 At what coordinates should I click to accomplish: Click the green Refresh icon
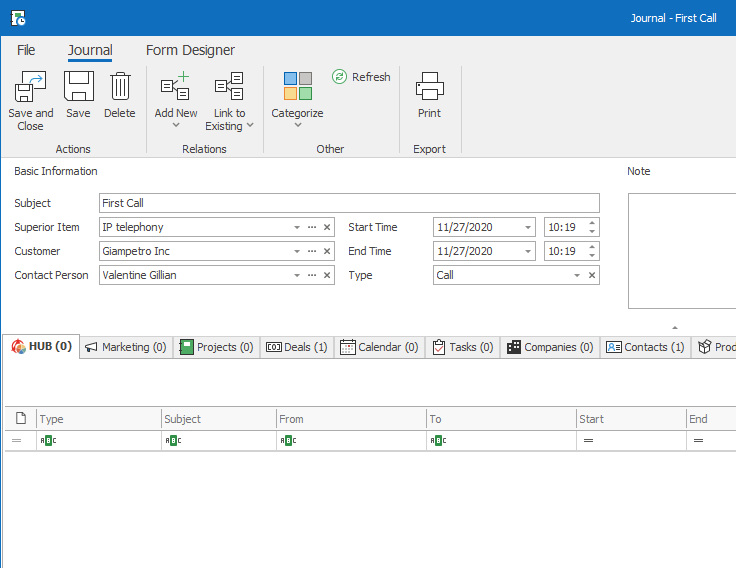point(339,77)
